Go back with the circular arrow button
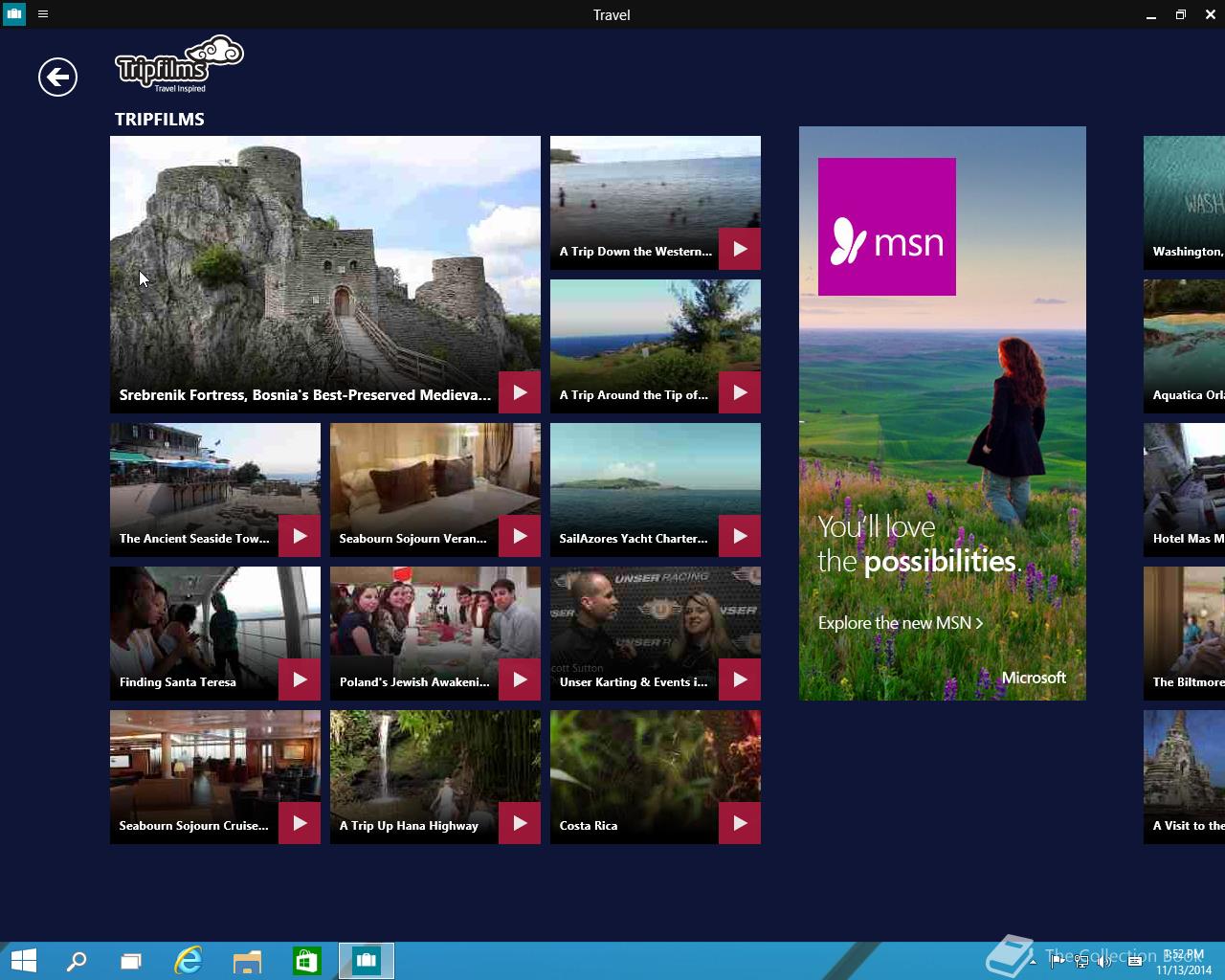This screenshot has width=1225, height=980. (x=57, y=77)
